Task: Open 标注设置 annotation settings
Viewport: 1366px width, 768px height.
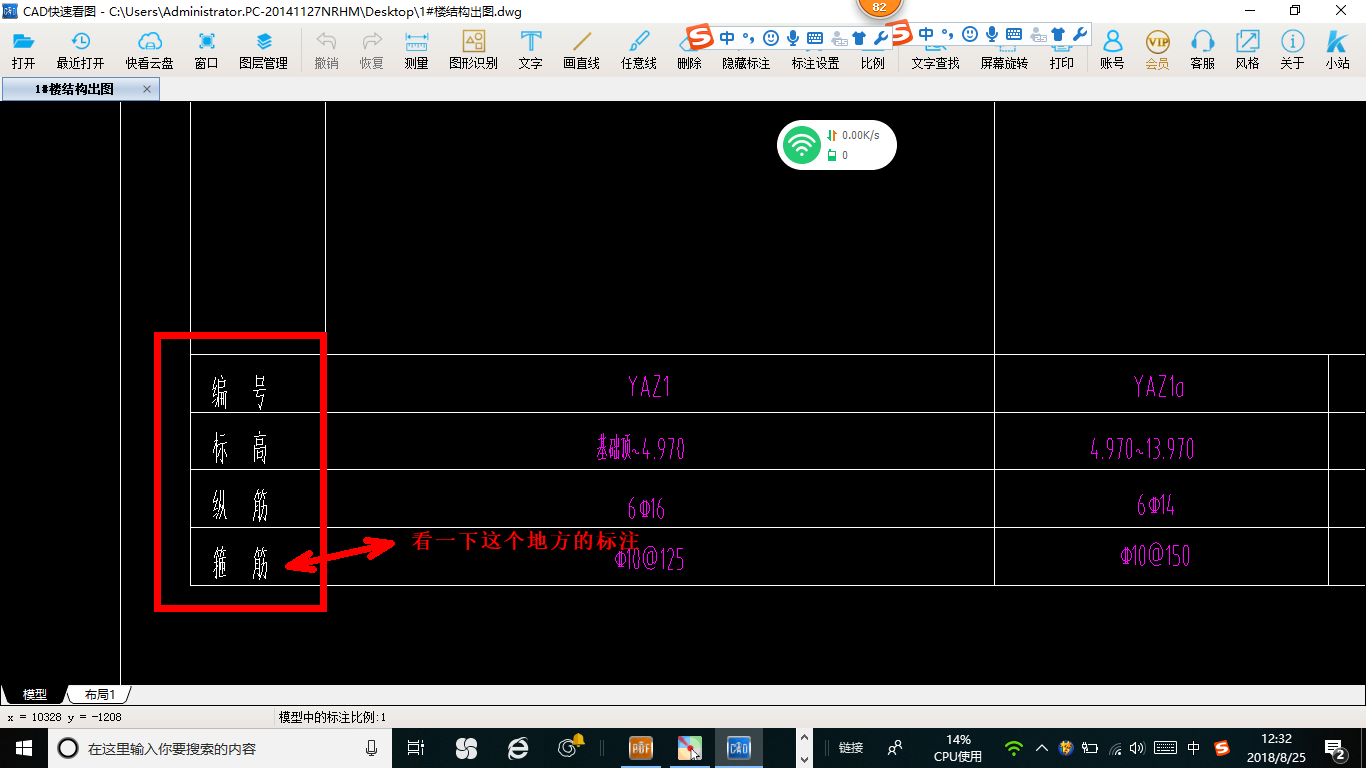Action: coord(815,62)
